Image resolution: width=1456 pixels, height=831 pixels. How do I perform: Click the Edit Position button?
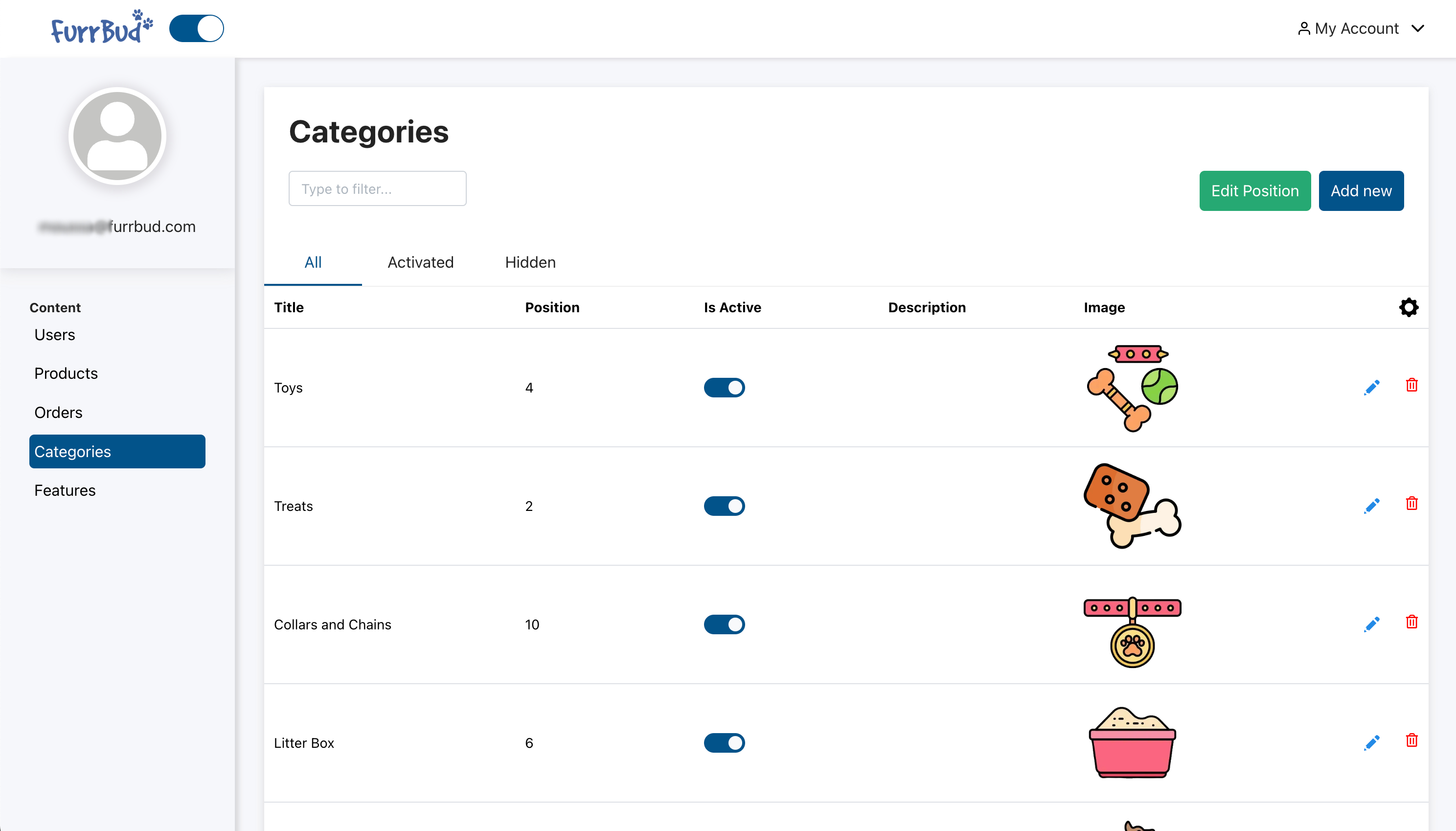click(x=1254, y=191)
